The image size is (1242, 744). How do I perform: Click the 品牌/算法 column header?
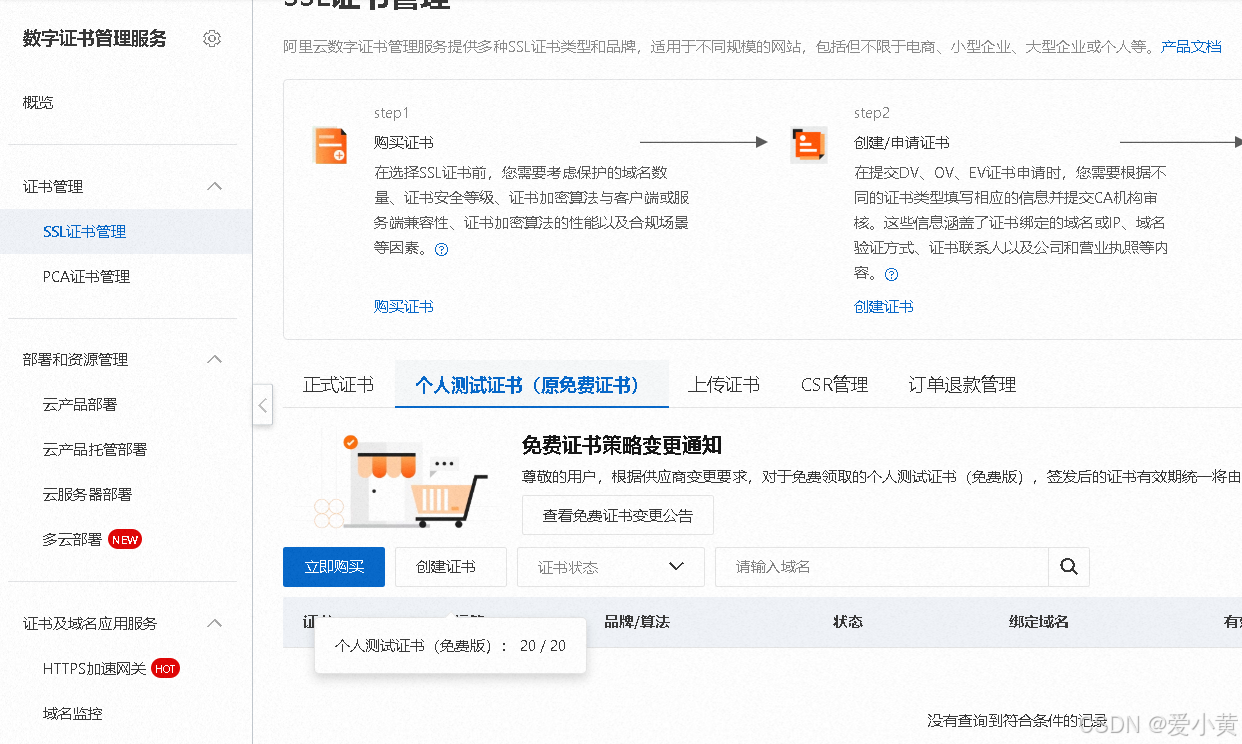637,622
